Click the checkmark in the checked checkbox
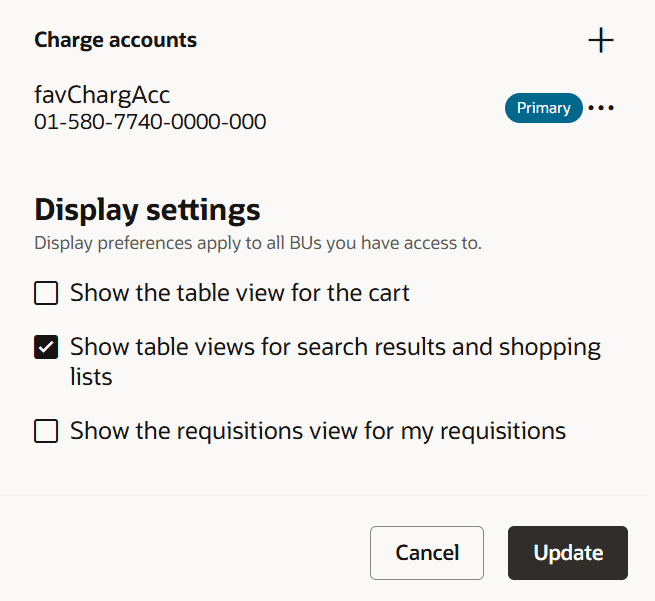This screenshot has height=601, width=655. click(x=46, y=347)
